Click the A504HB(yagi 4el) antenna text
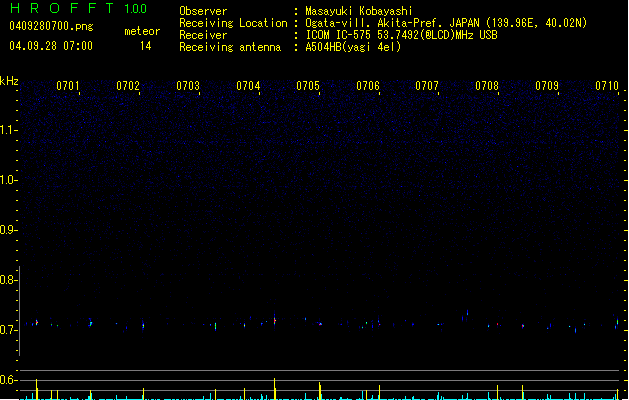 [x=353, y=47]
